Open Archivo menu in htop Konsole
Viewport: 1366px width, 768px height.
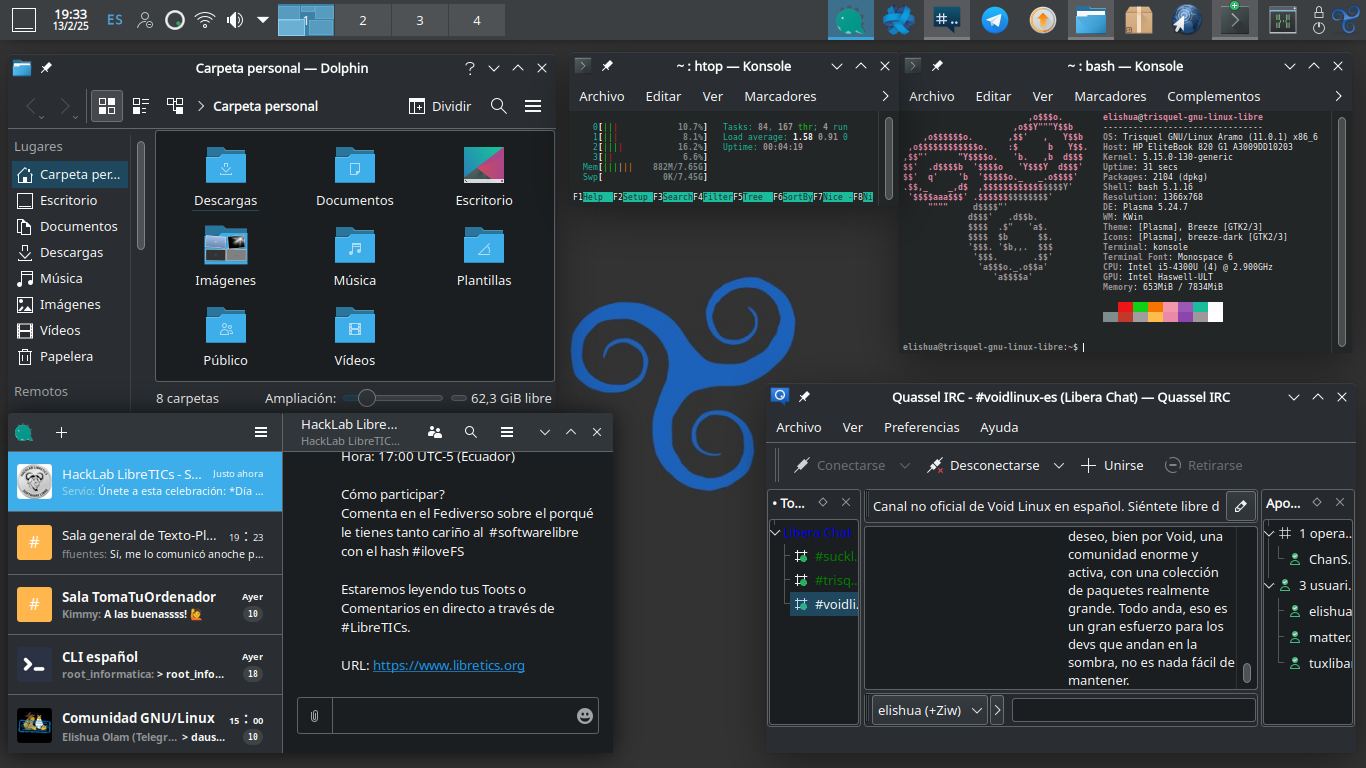tap(602, 96)
